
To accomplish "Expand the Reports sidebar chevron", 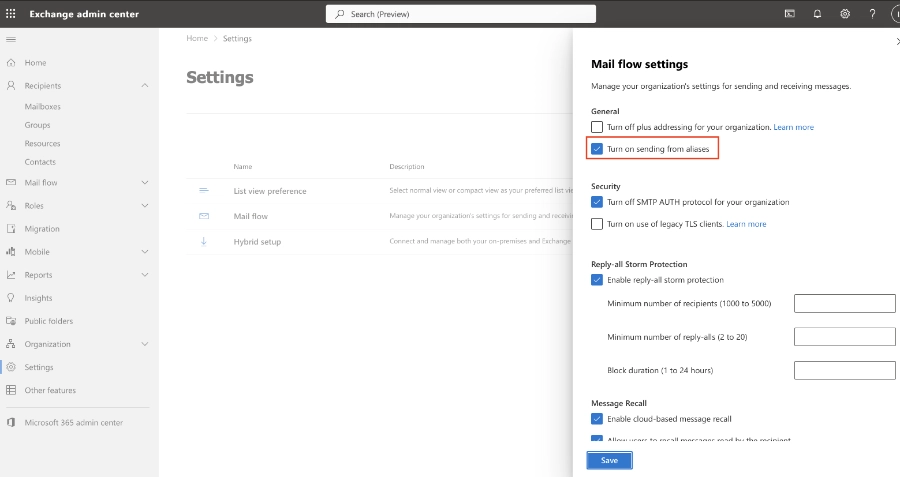I will pyautogui.click(x=145, y=275).
